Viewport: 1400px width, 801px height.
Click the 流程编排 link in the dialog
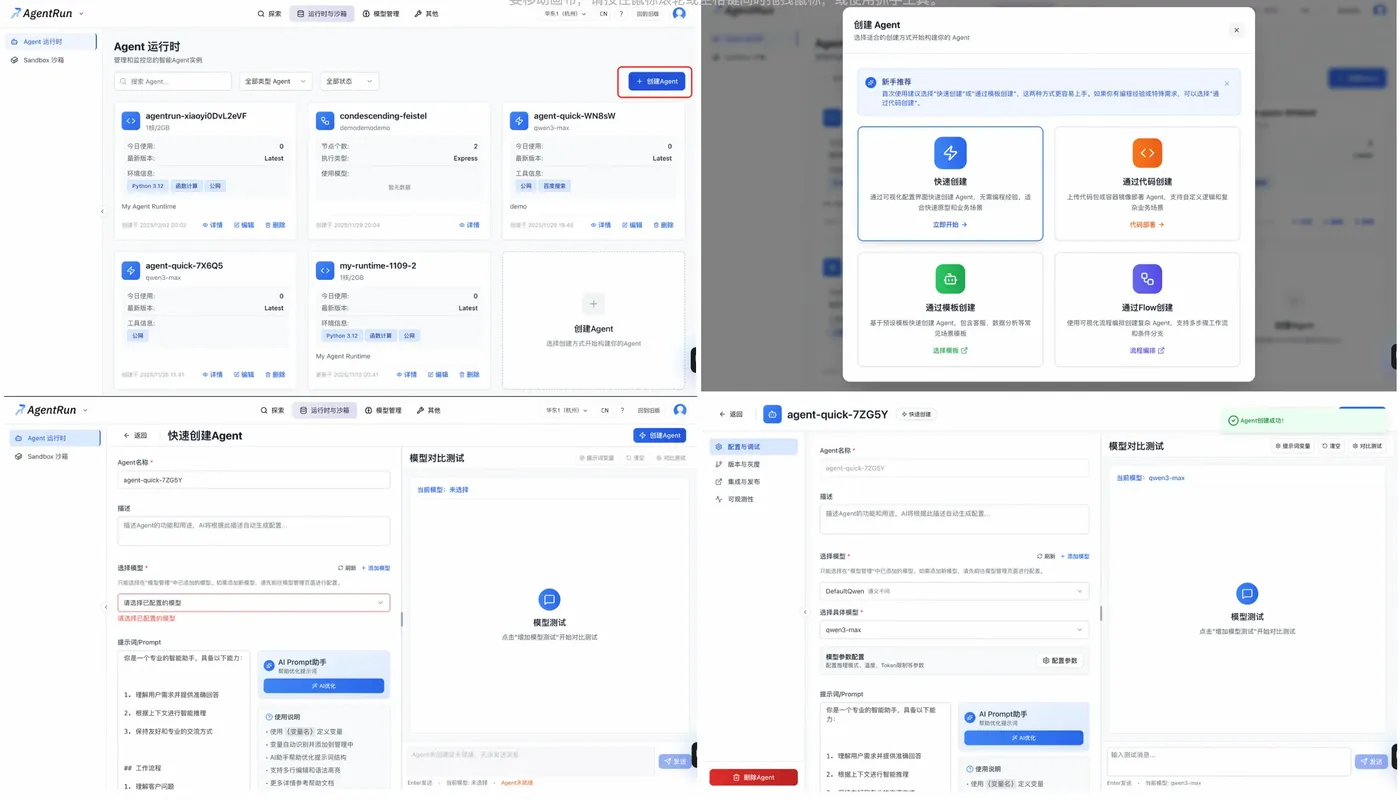1147,351
